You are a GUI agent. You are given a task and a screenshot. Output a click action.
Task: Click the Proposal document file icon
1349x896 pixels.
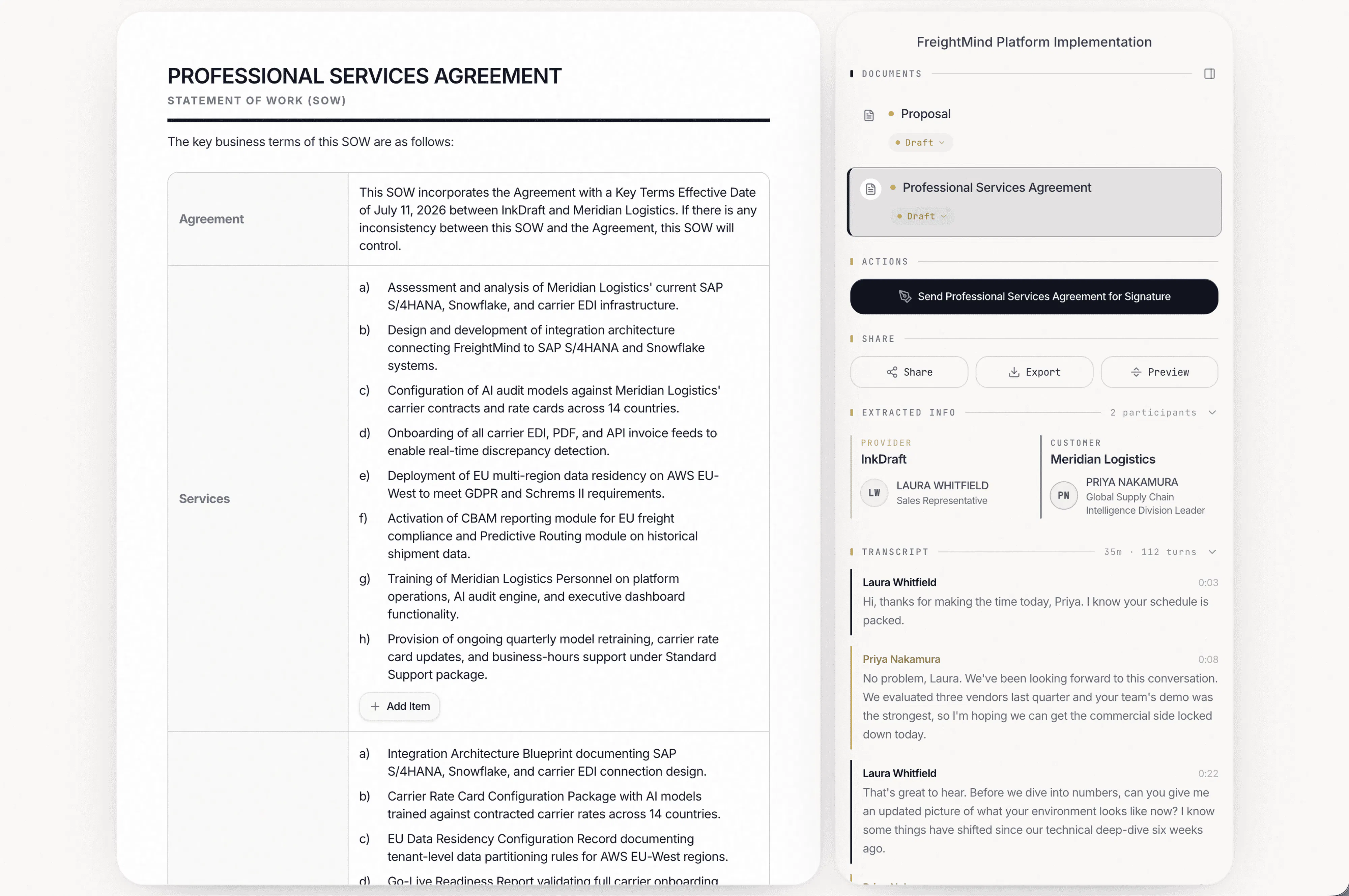[869, 115]
